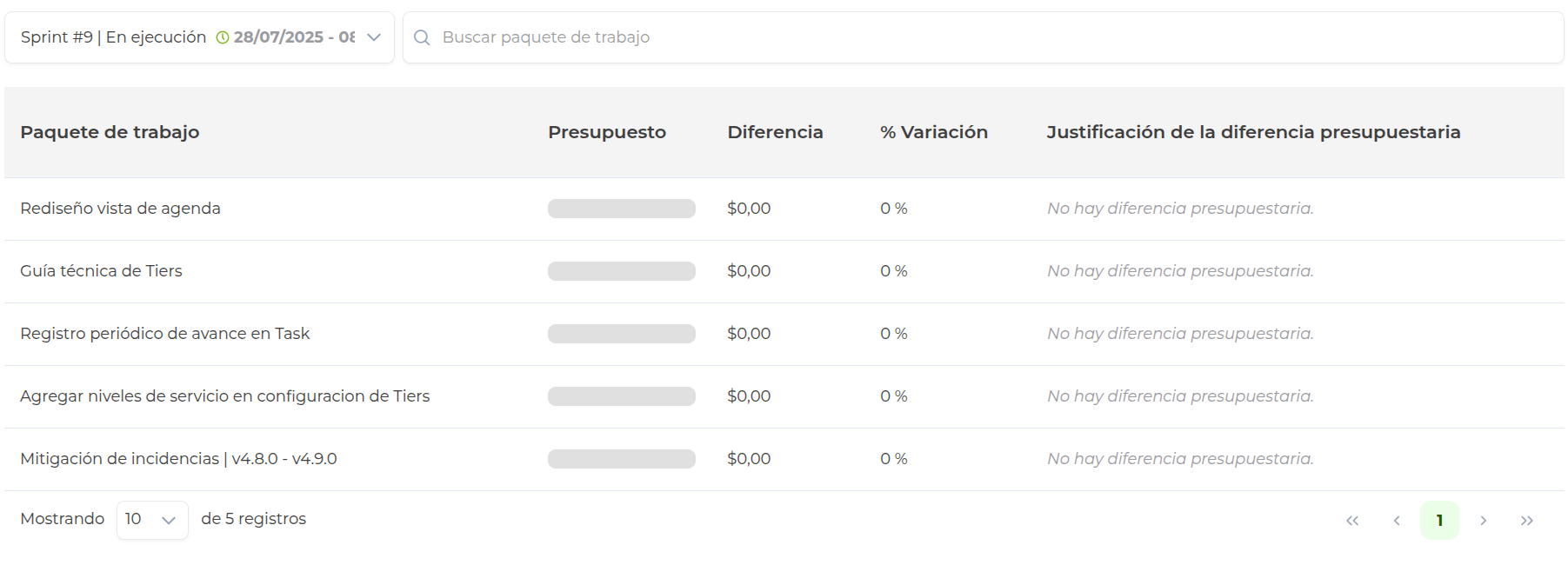This screenshot has height=565, width=1568.
Task: Sort by the Presupuesto column header
Action: 606,132
